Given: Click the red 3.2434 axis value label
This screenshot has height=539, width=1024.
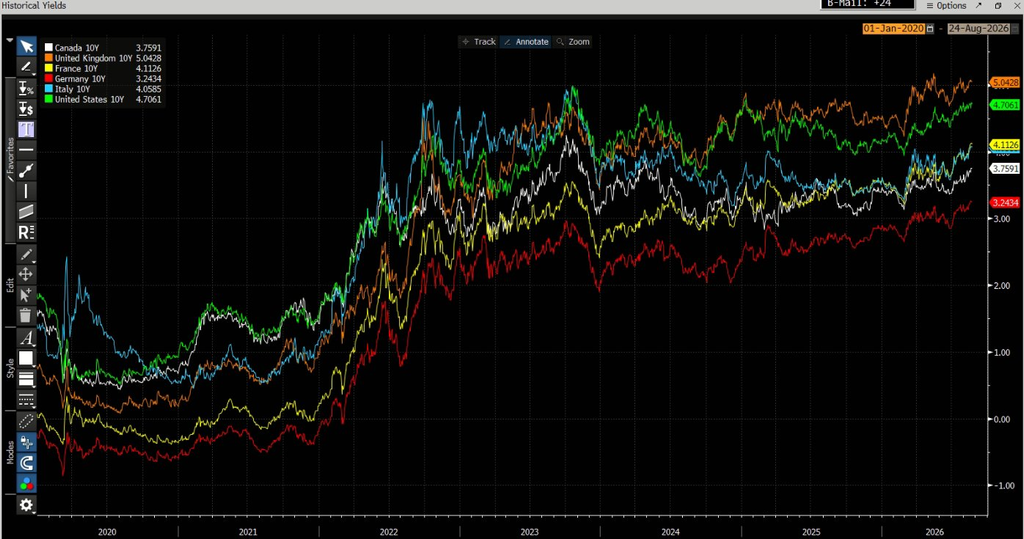Looking at the screenshot, I should [1005, 203].
